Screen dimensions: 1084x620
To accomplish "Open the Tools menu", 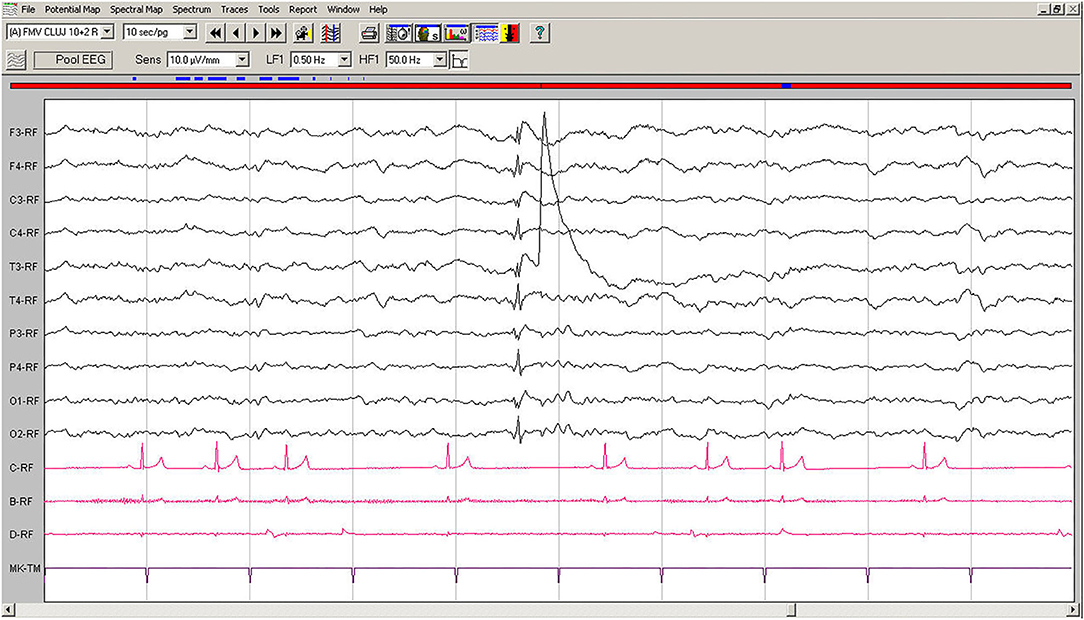I will coord(268,10).
